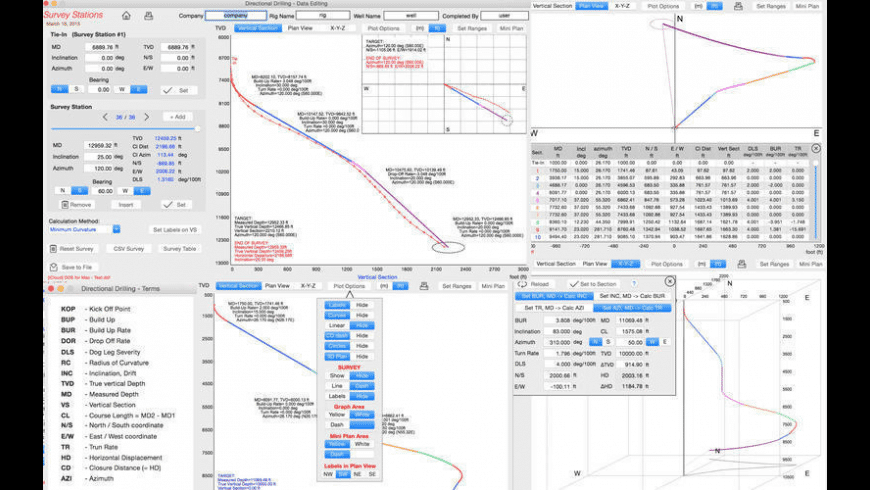
Task: Choose Line style under SURVEY options
Action: coord(337,386)
